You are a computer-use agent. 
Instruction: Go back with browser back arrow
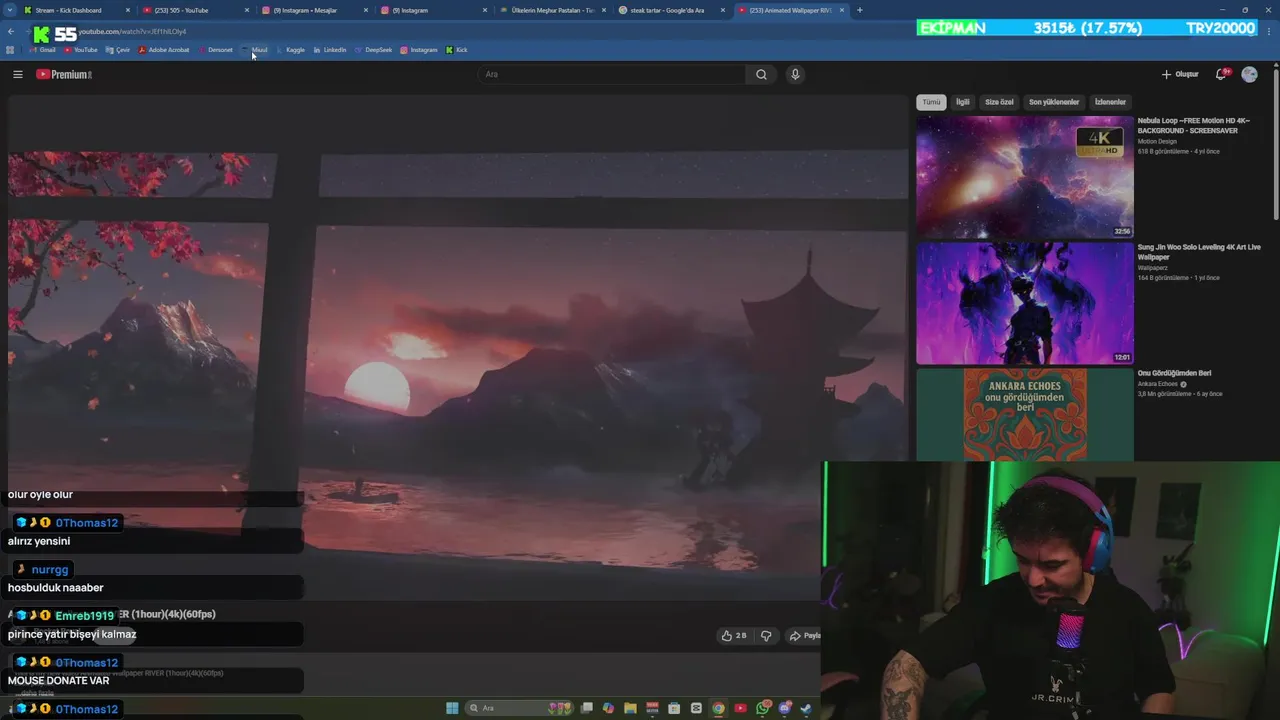click(10, 31)
